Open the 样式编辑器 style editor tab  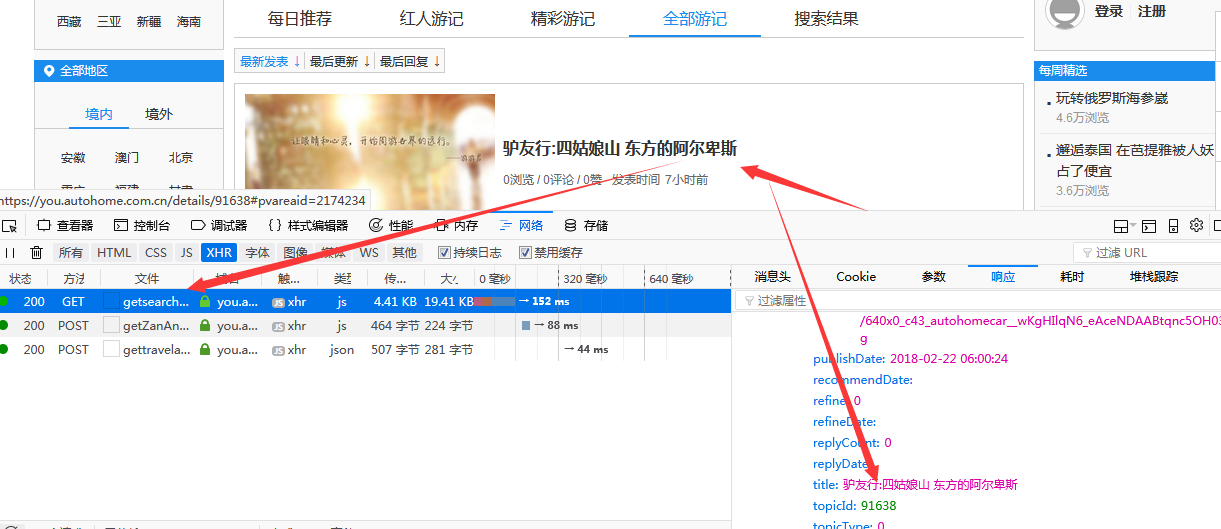(308, 226)
